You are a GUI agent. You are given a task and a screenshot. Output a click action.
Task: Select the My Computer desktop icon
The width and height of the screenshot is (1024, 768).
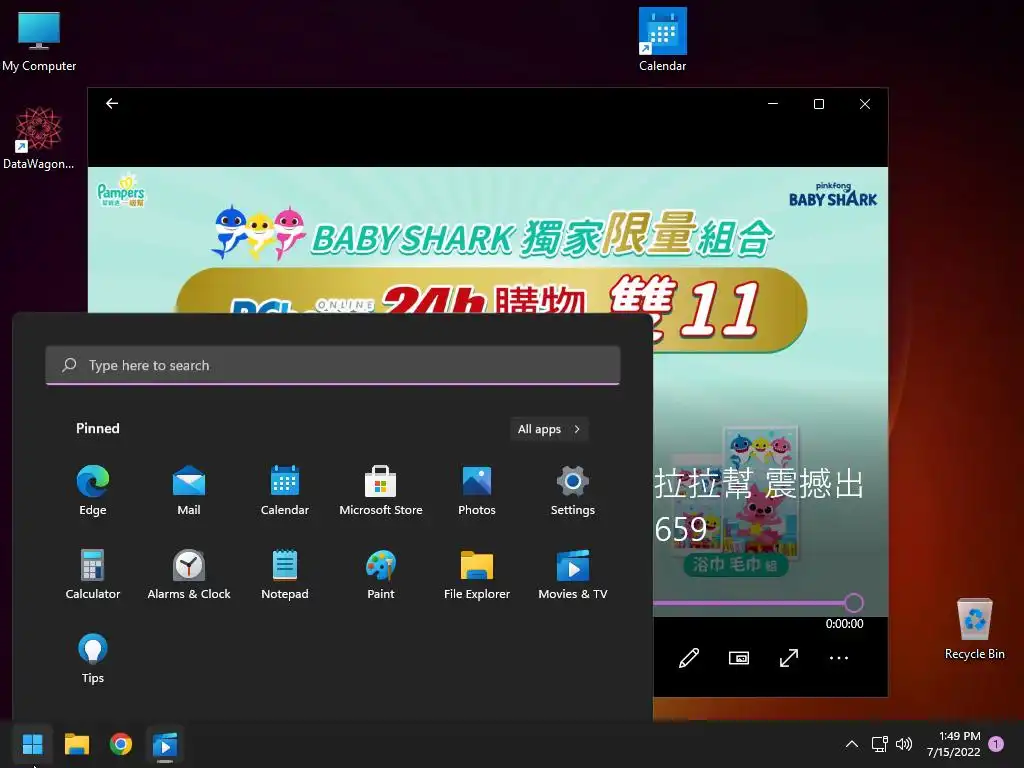point(39,40)
